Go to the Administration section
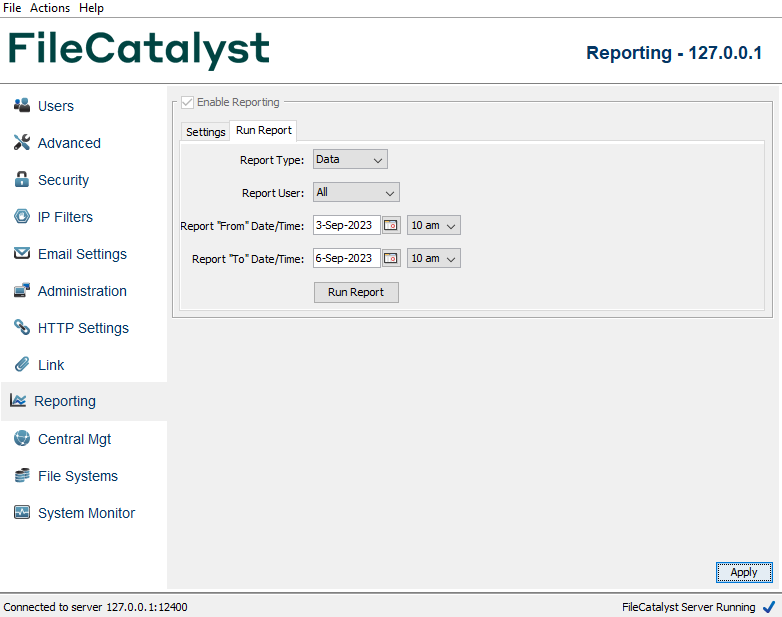 [x=82, y=291]
